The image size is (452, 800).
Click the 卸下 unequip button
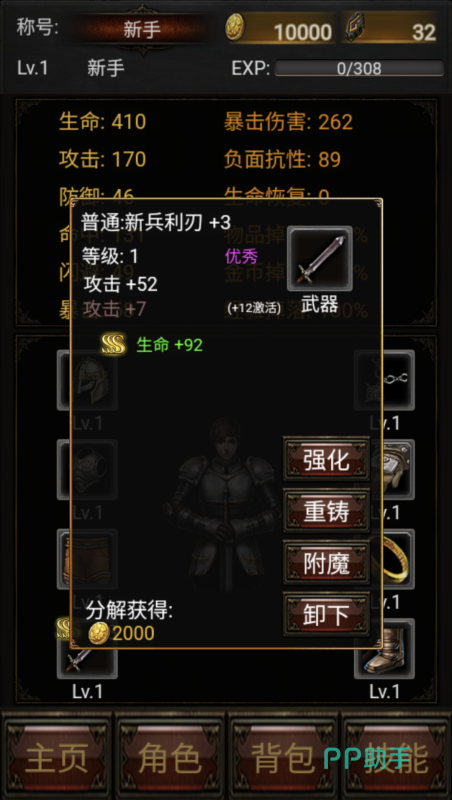click(327, 614)
